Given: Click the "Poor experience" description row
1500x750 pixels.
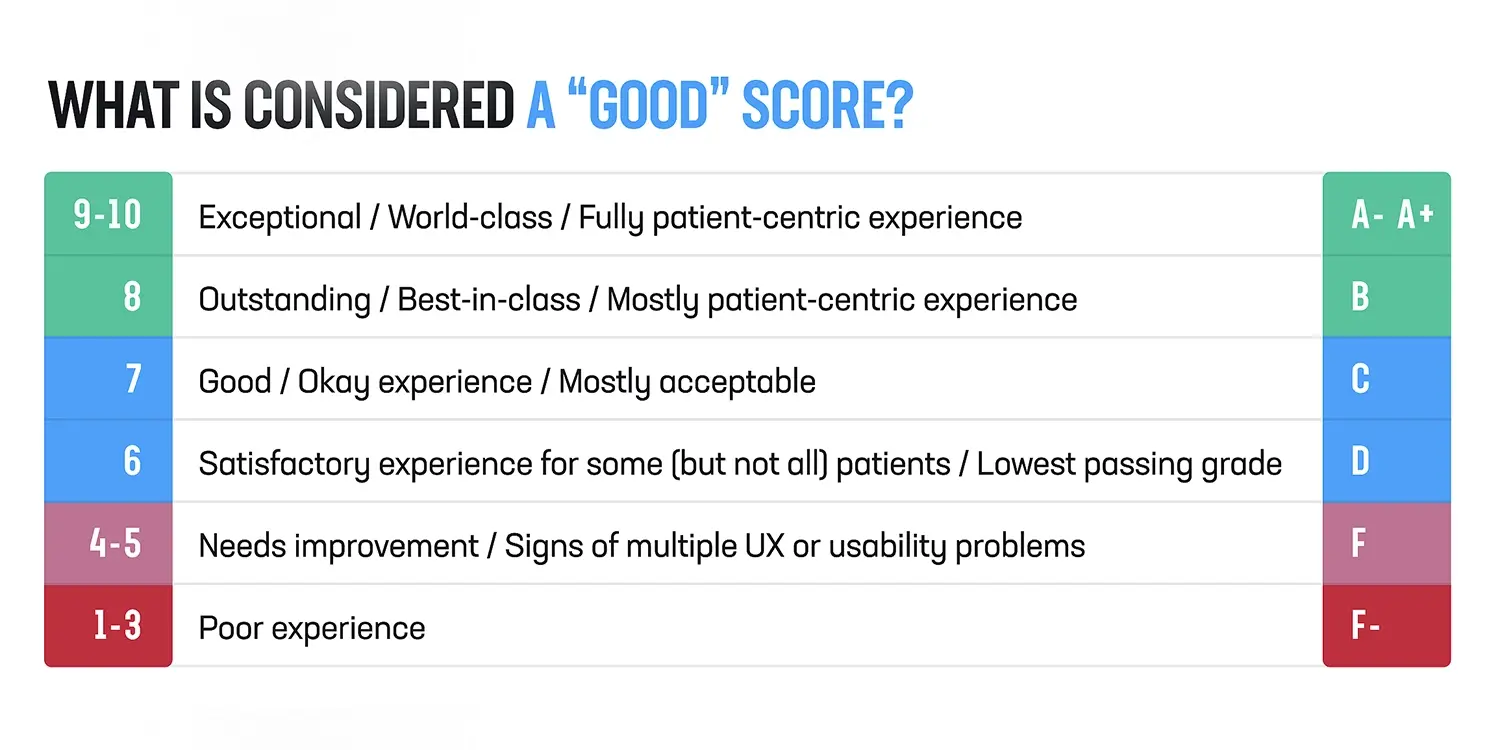Looking at the screenshot, I should pos(312,628).
